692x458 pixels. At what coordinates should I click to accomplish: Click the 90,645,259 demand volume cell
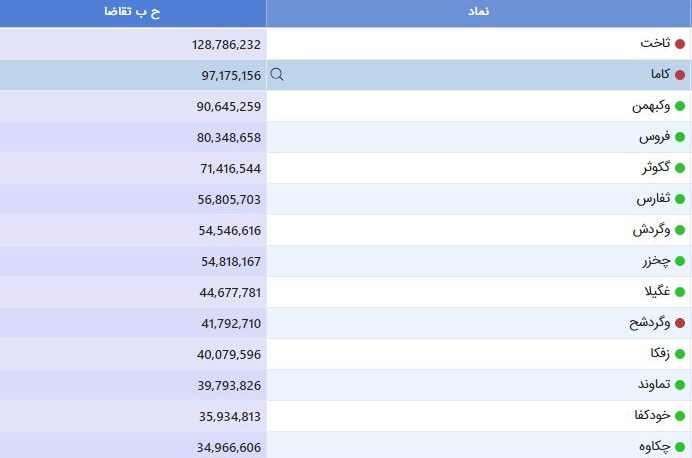click(x=133, y=106)
